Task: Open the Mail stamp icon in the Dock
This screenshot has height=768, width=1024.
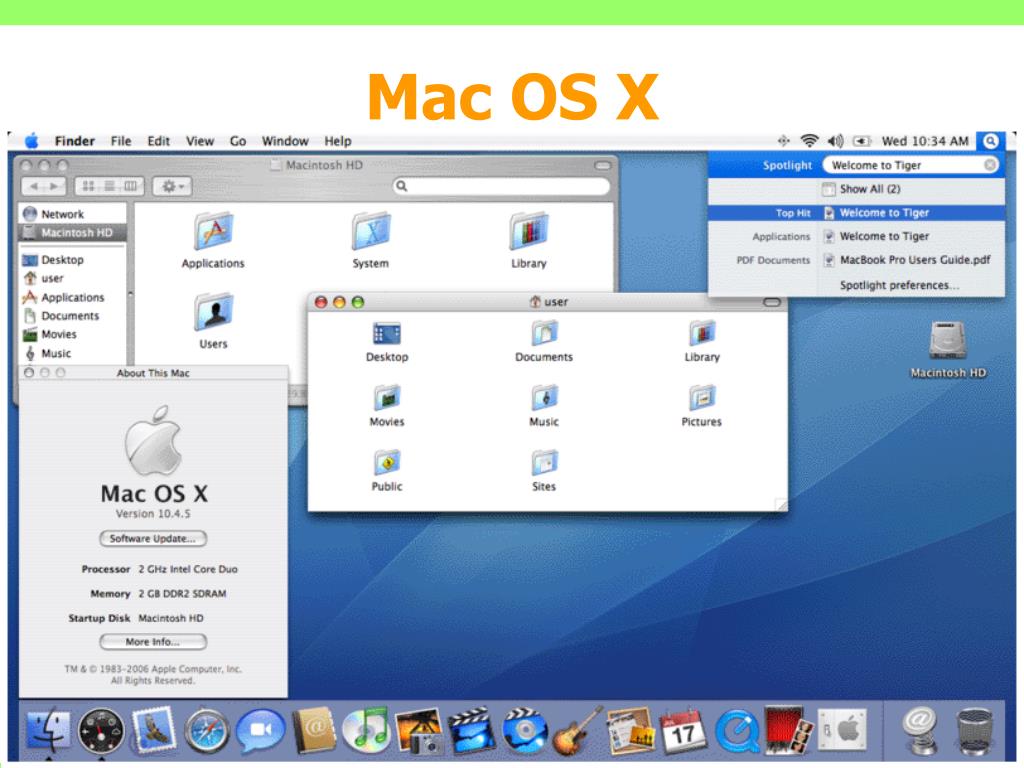Action: [153, 729]
